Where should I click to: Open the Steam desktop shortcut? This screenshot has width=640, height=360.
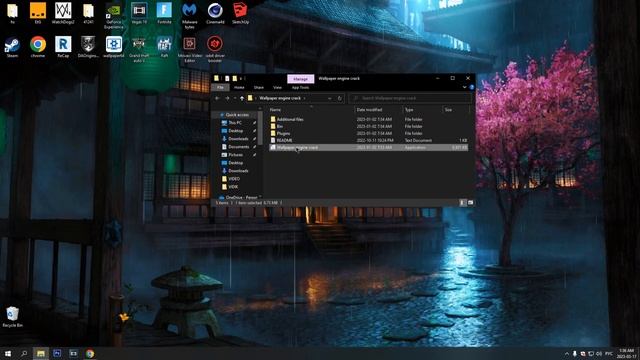(x=12, y=46)
